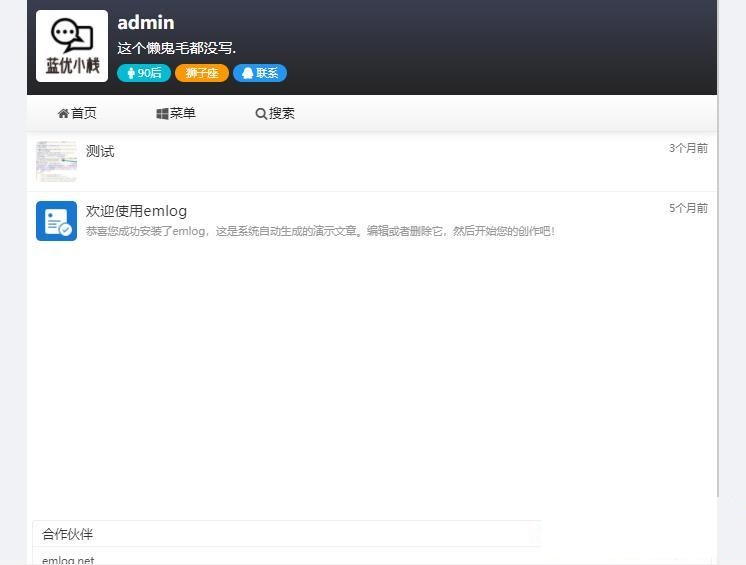Click the 这个懒鬼毛都没写 tagline text
The height and width of the screenshot is (565, 746).
point(177,48)
